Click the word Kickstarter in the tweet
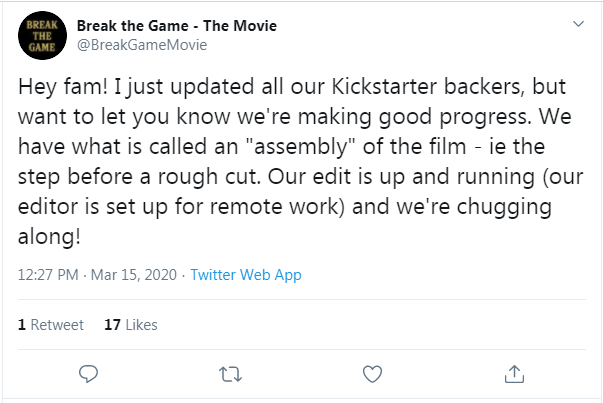Image resolution: width=603 pixels, height=403 pixels. [384, 87]
